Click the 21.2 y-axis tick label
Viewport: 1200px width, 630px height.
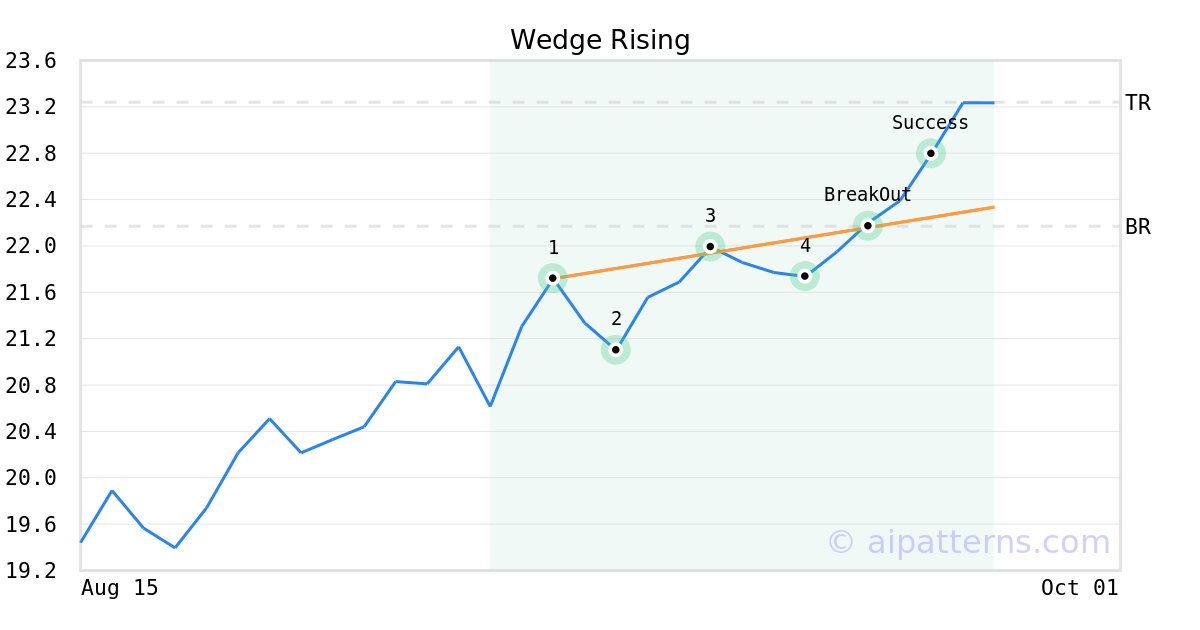click(x=31, y=339)
